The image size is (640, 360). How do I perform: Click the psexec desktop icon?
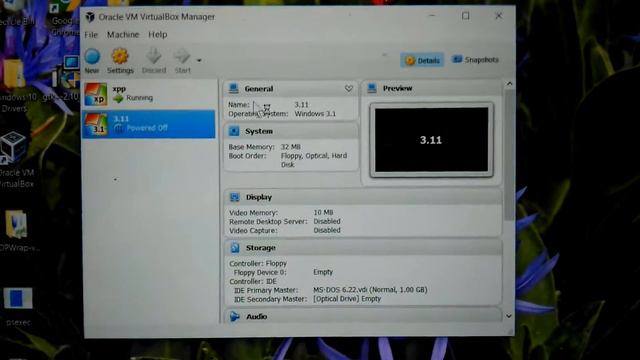coord(18,306)
